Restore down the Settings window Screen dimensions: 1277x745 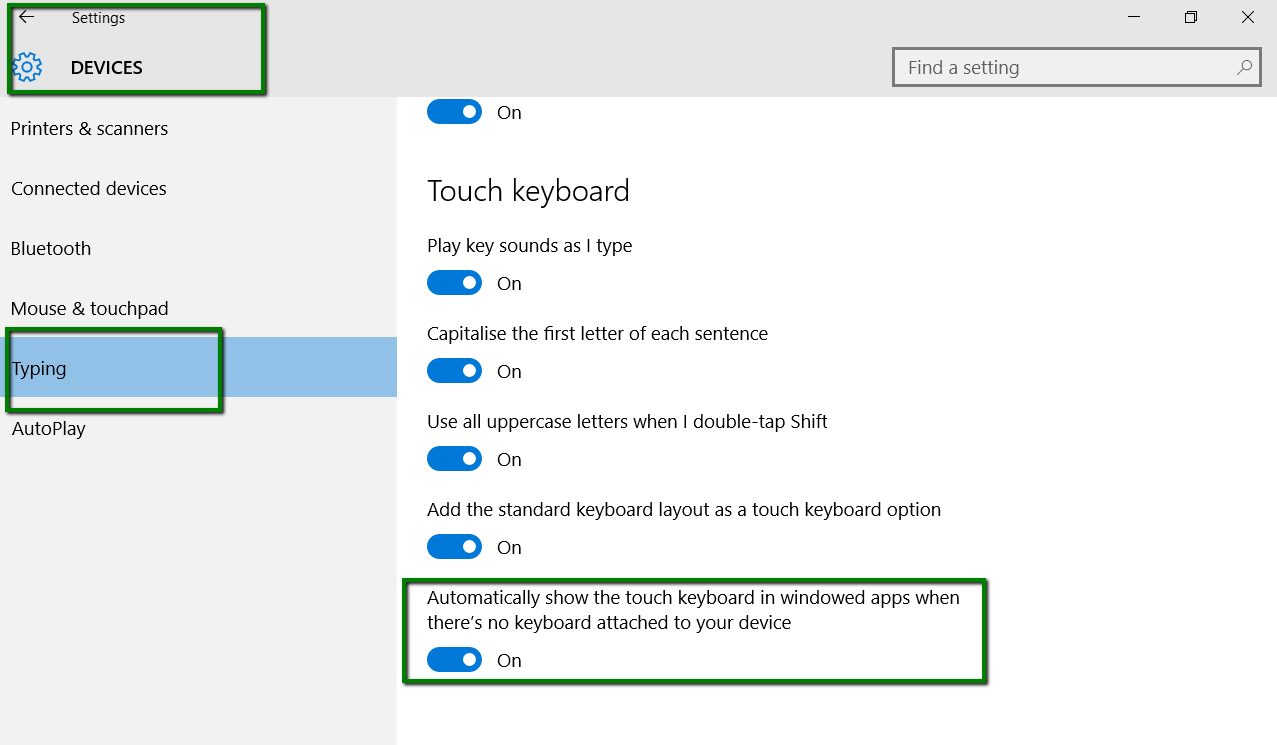pos(1190,17)
